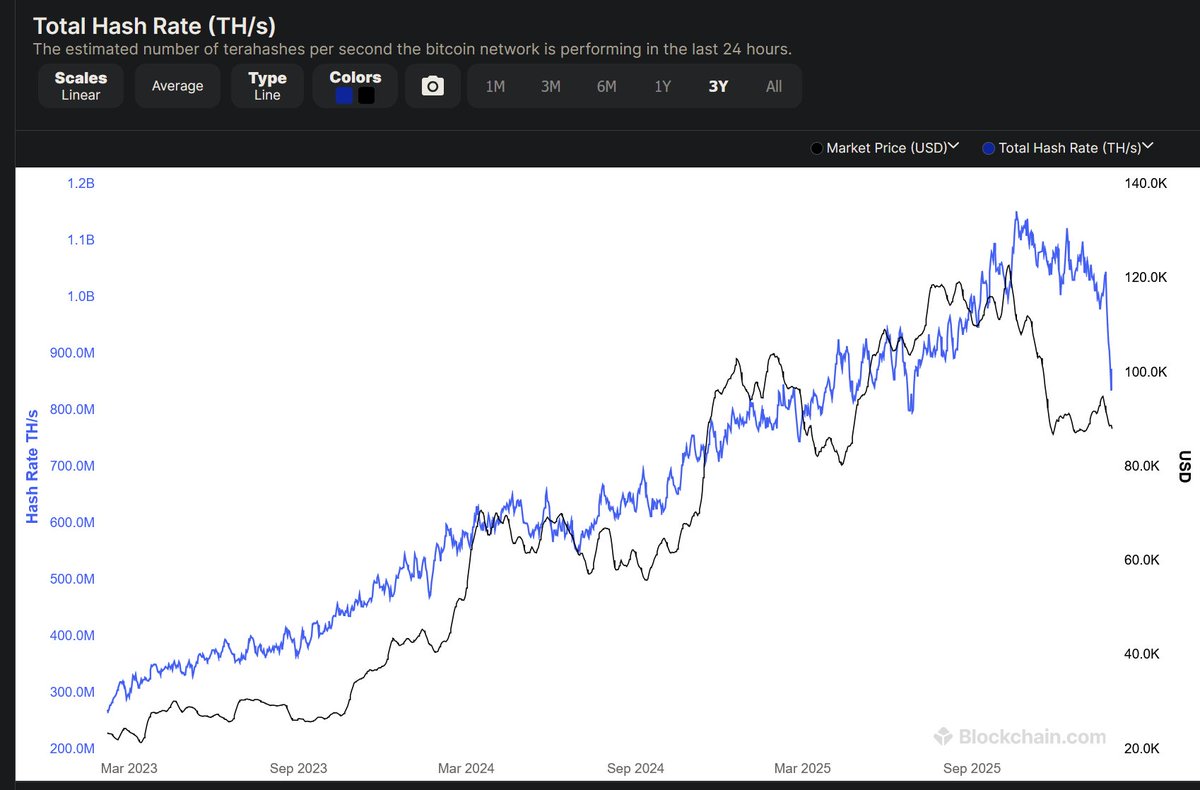Click the 1.0B axis value
The height and width of the screenshot is (790, 1200).
(x=81, y=297)
